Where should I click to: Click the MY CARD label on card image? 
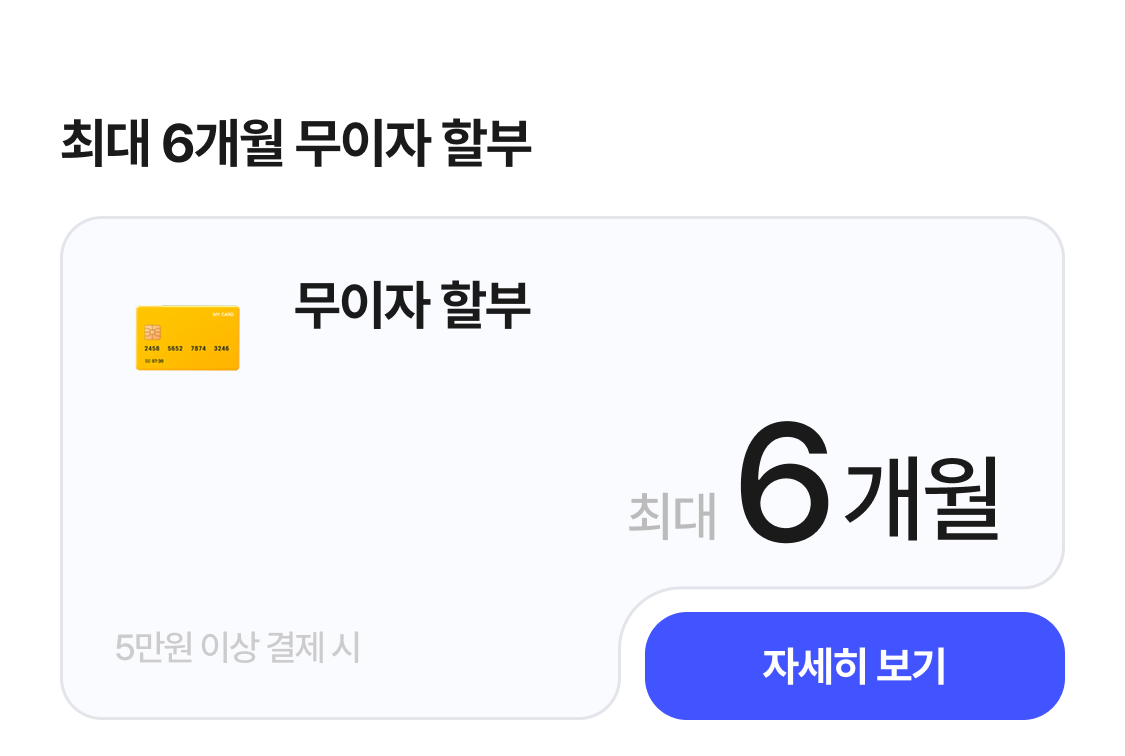(223, 314)
